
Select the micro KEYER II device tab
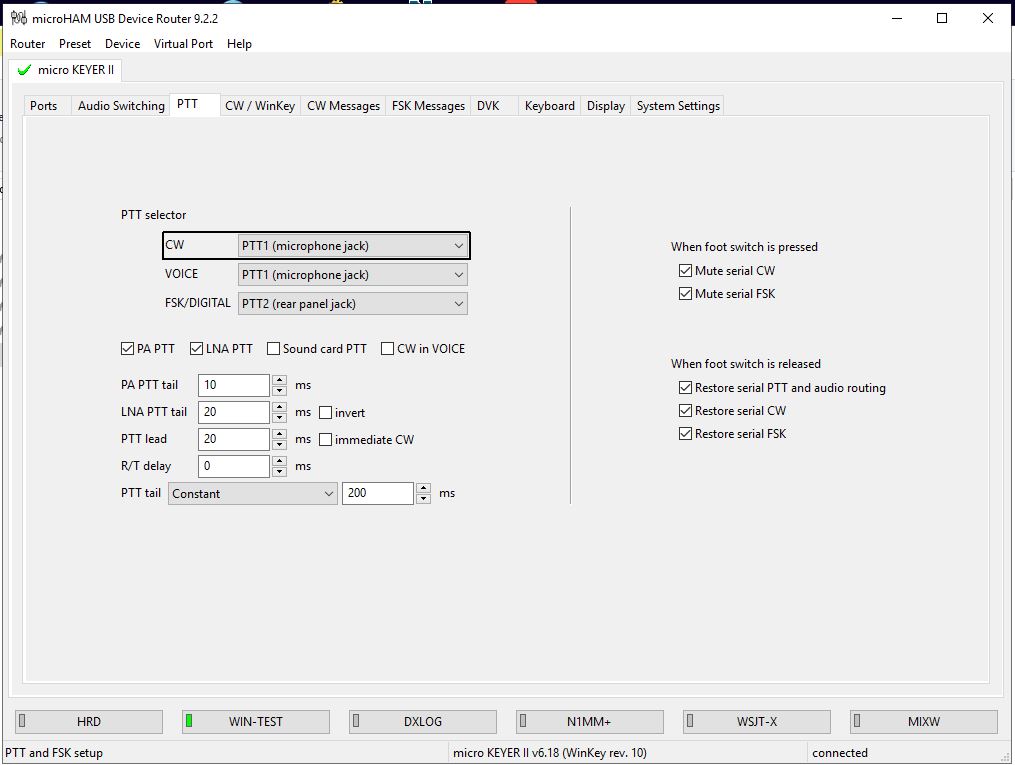click(x=65, y=70)
